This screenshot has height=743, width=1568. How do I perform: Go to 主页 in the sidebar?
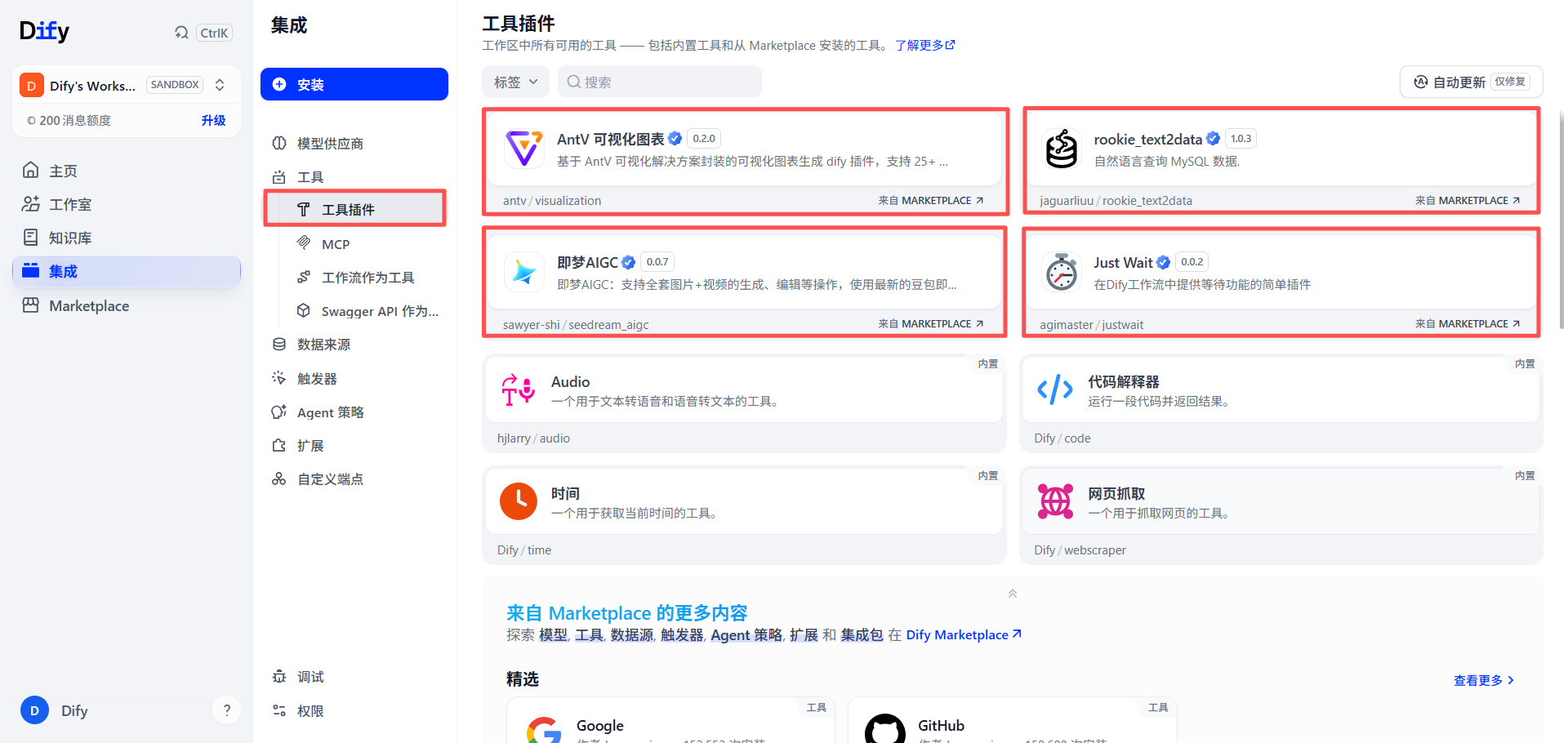click(x=126, y=171)
